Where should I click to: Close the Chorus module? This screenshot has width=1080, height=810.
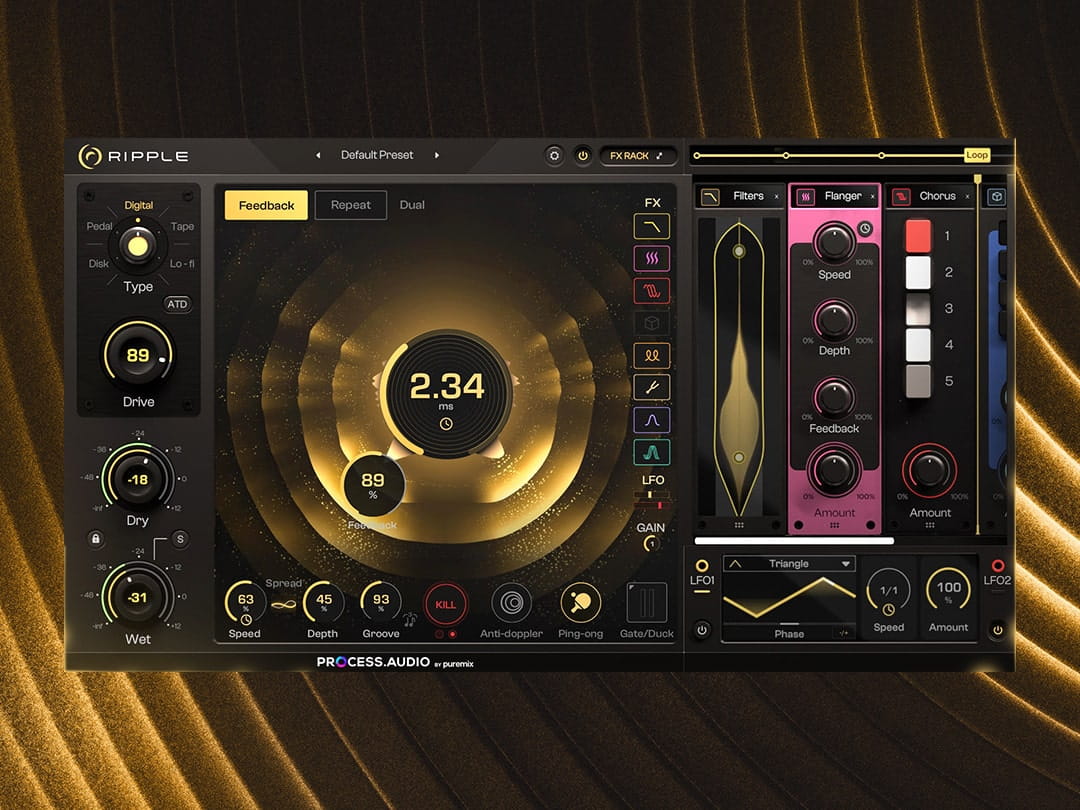click(967, 197)
